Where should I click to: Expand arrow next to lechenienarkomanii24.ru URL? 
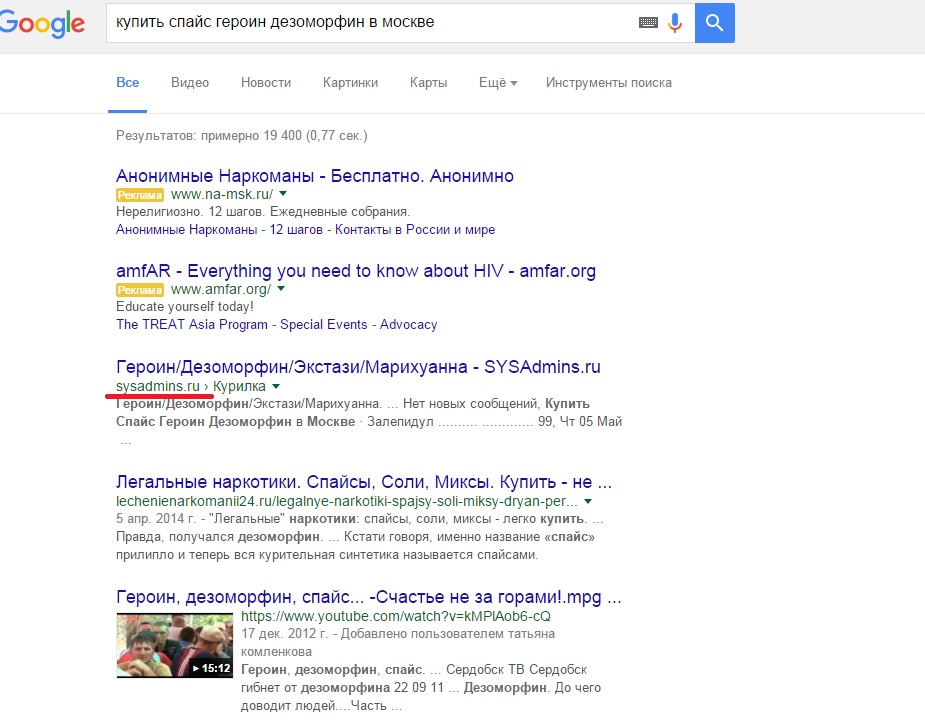click(588, 501)
